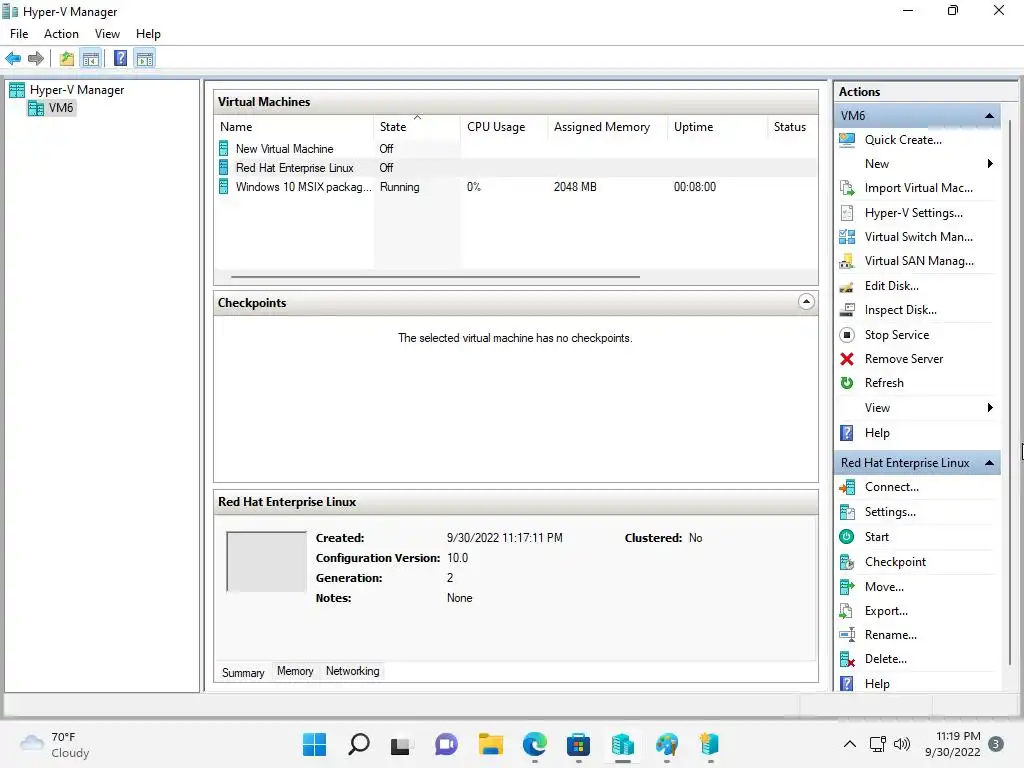Open Hyper-V Settings action
This screenshot has height=768, width=1024.
[913, 213]
